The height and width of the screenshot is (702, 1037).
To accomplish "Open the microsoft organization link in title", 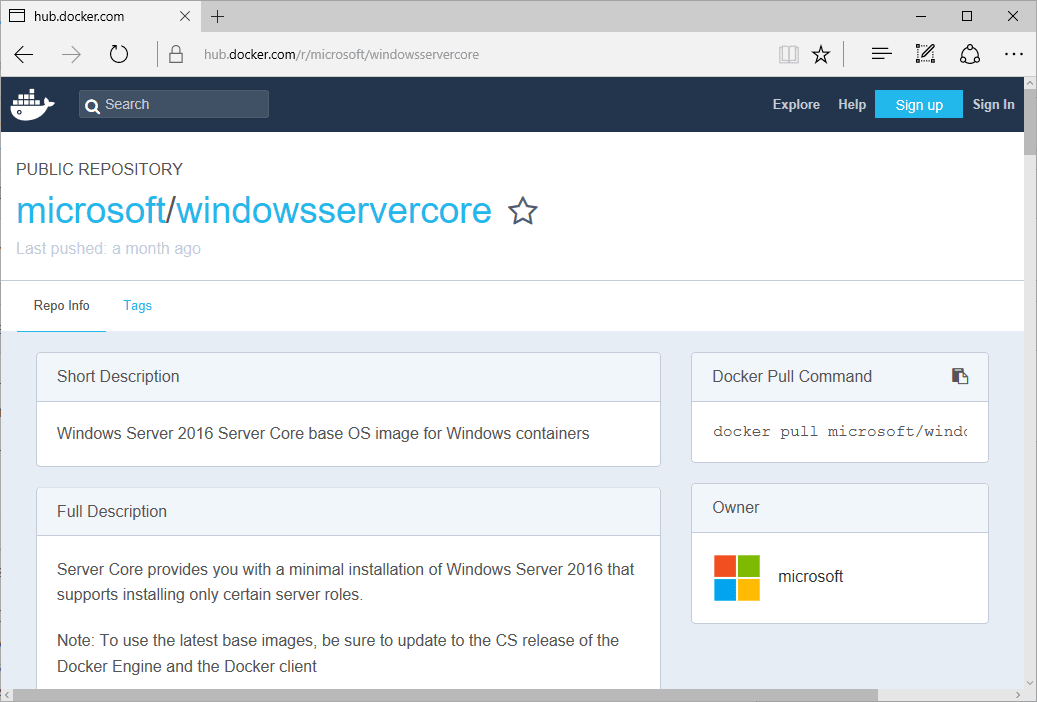I will (x=91, y=211).
